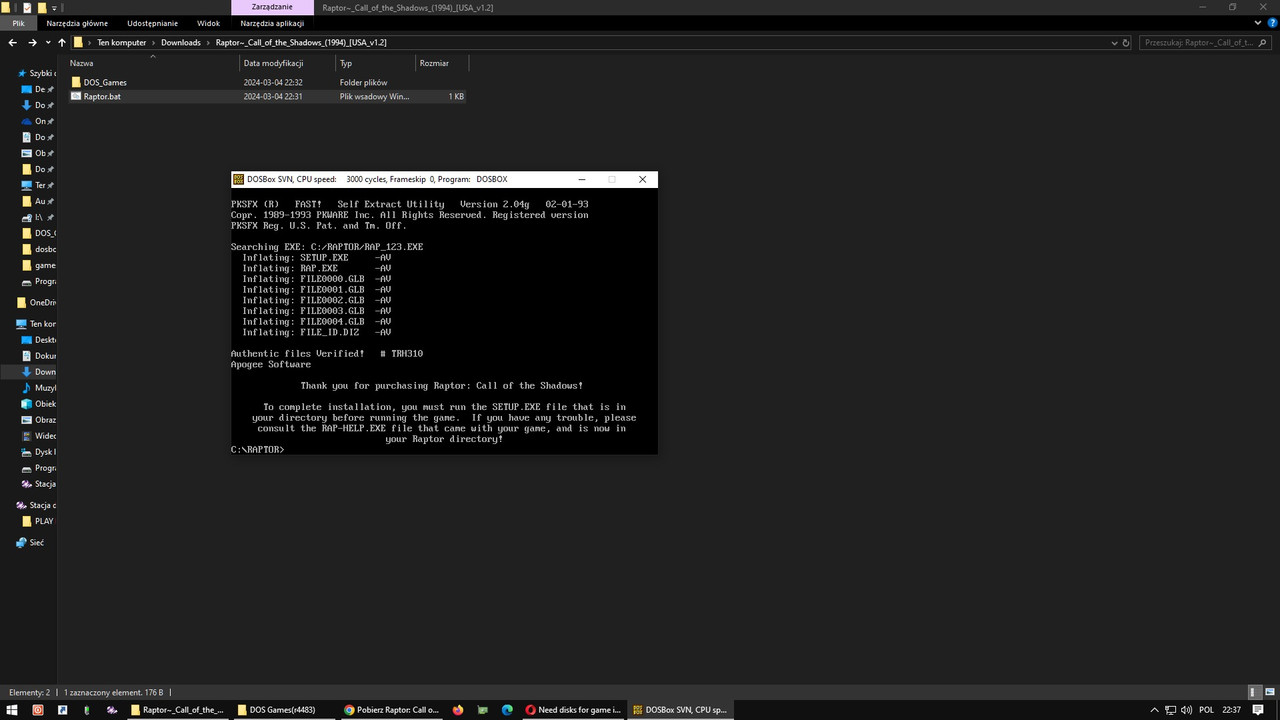Screen dimensions: 1280x720
Task: Click the DOSBox window title bar icon
Action: click(238, 179)
